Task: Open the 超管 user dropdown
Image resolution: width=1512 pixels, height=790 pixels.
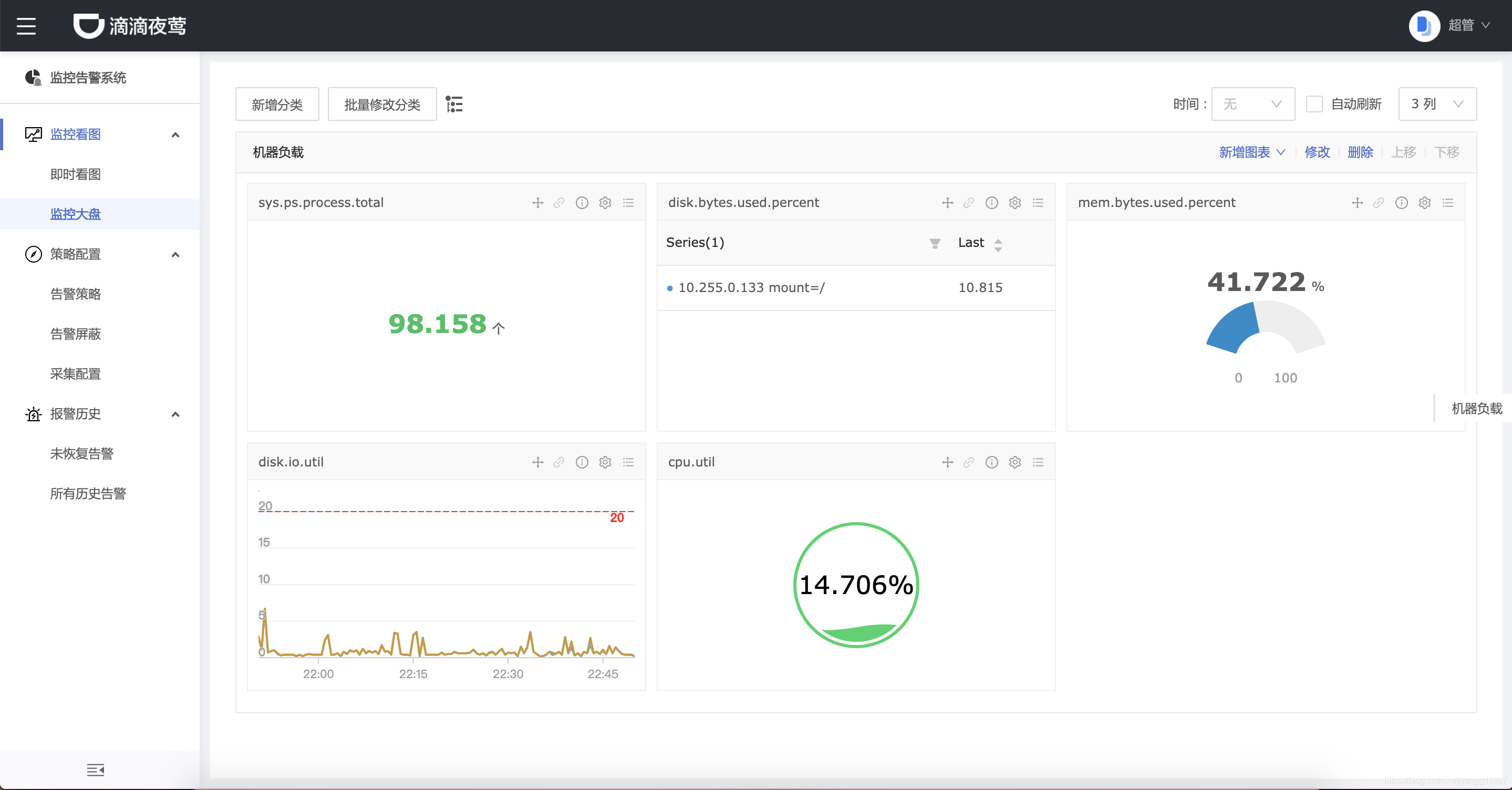Action: tap(1468, 25)
